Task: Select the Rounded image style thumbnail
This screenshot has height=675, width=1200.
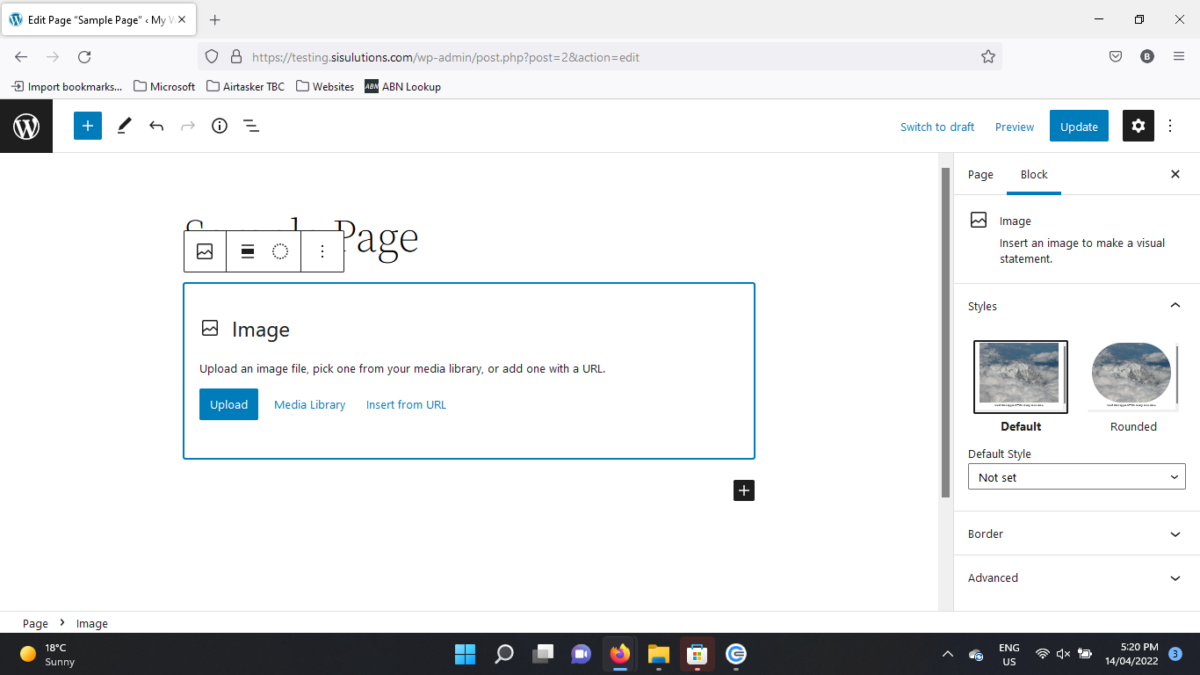Action: pos(1132,376)
